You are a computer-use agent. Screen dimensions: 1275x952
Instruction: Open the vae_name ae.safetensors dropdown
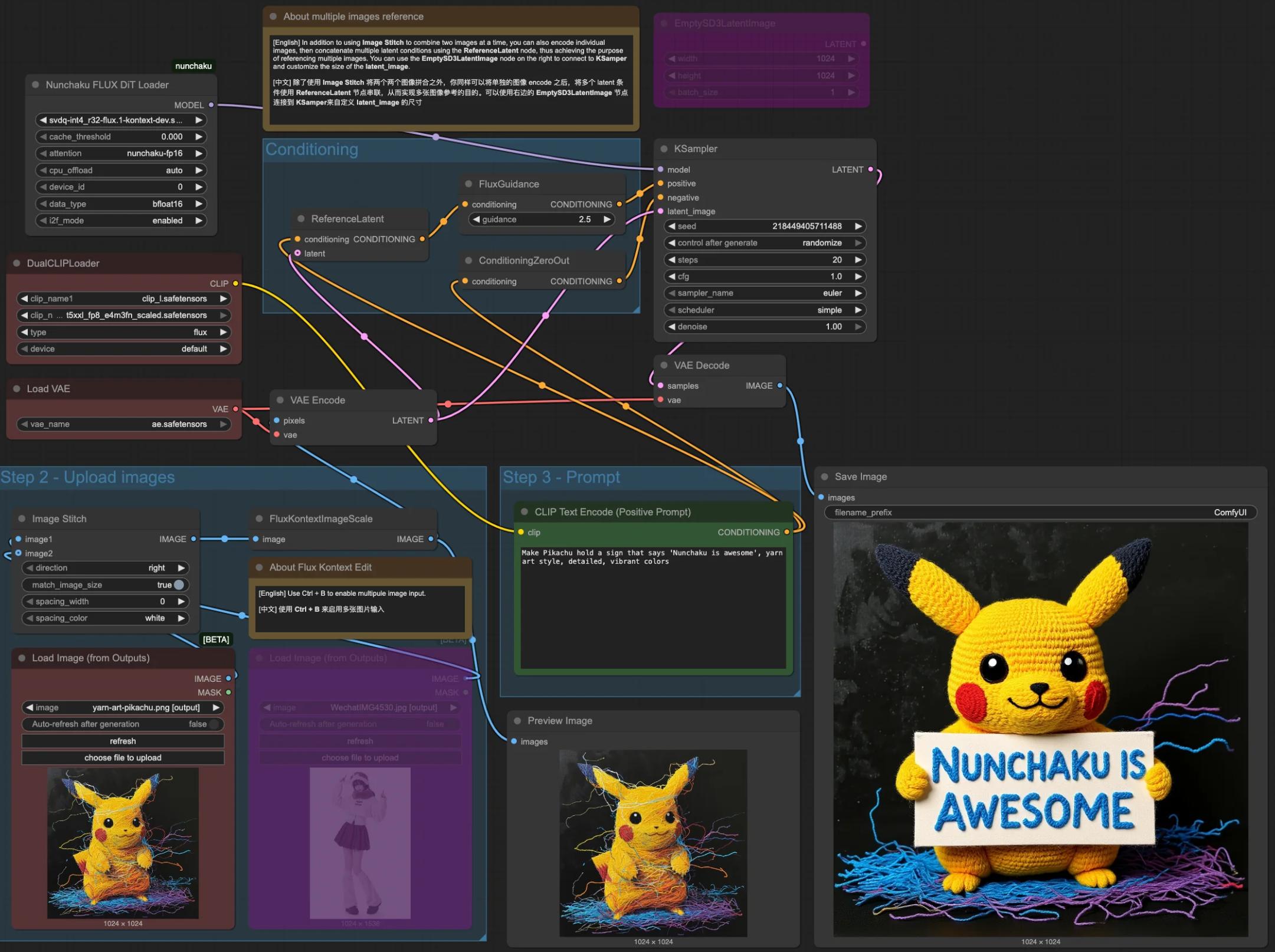pyautogui.click(x=124, y=424)
